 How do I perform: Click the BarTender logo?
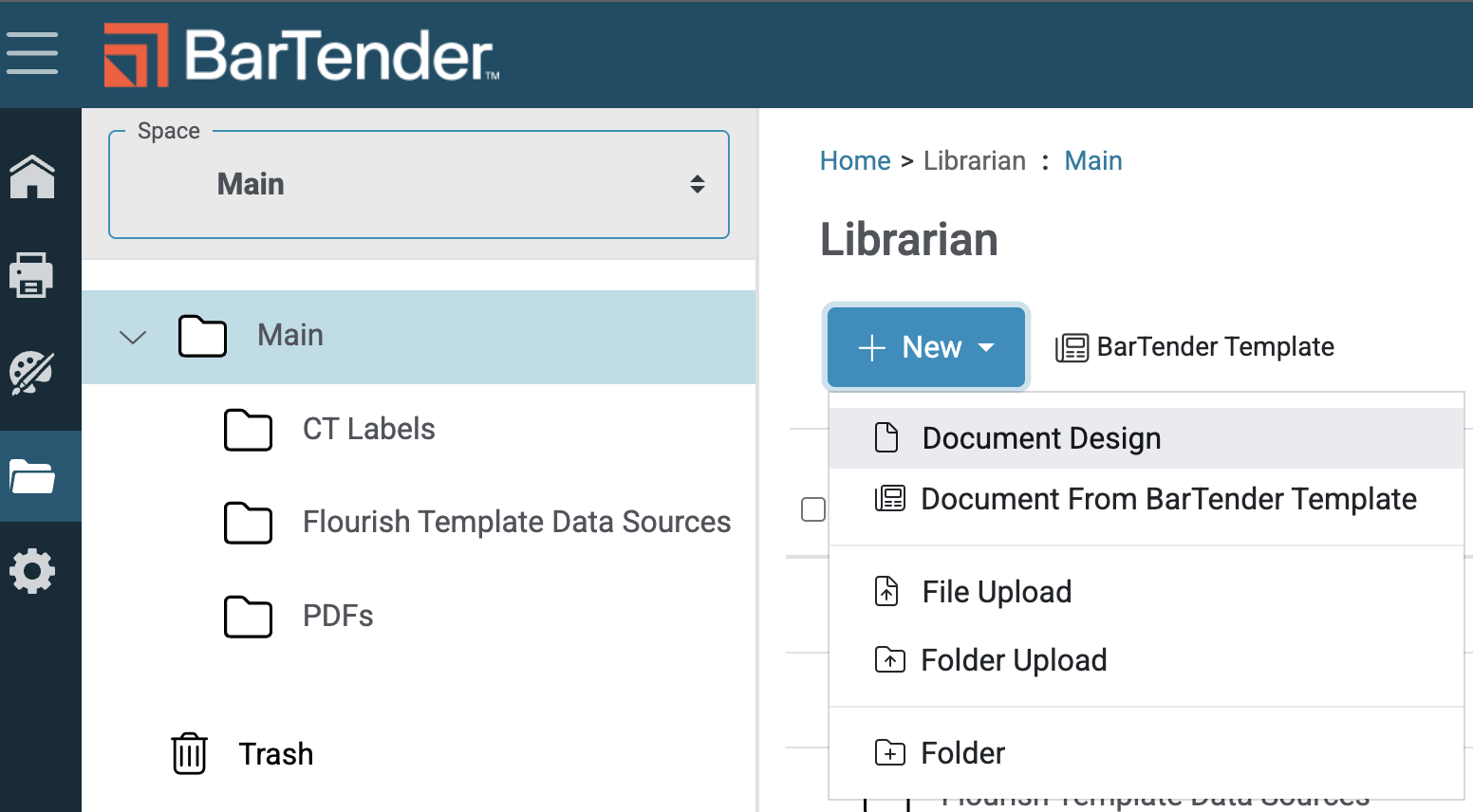click(x=302, y=55)
